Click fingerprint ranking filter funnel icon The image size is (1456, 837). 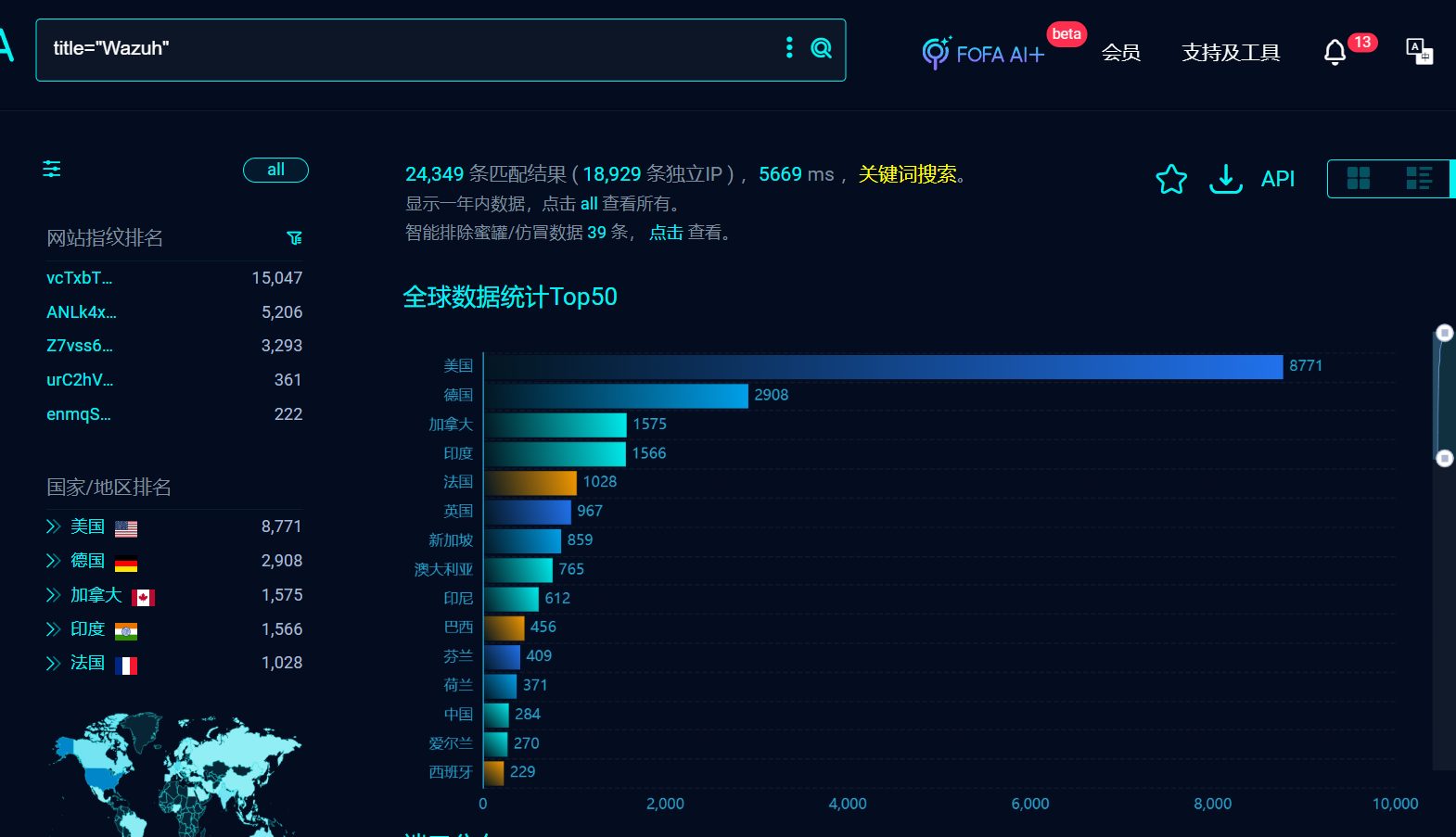(x=295, y=238)
